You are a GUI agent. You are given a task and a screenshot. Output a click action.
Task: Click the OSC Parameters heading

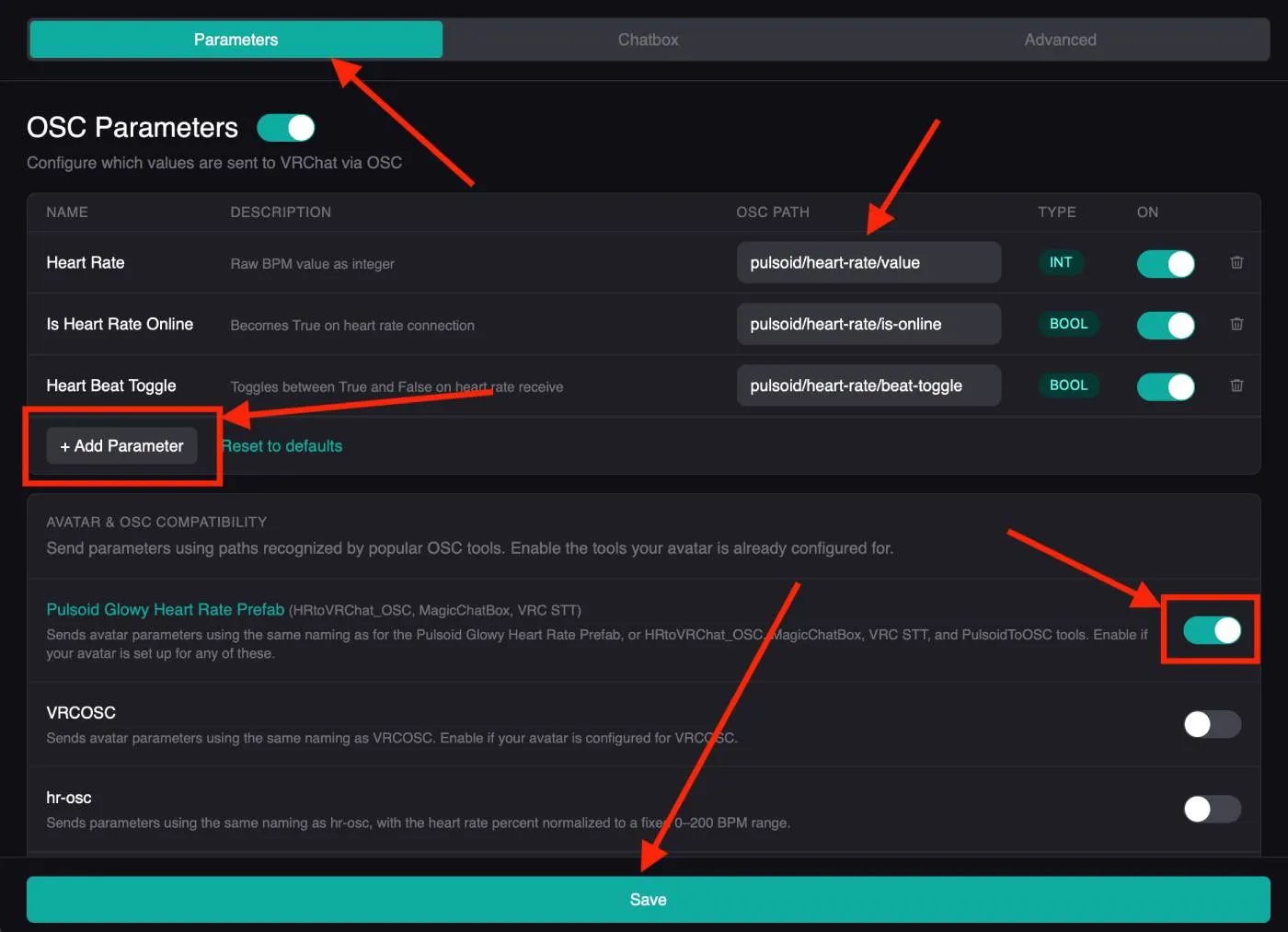point(132,127)
